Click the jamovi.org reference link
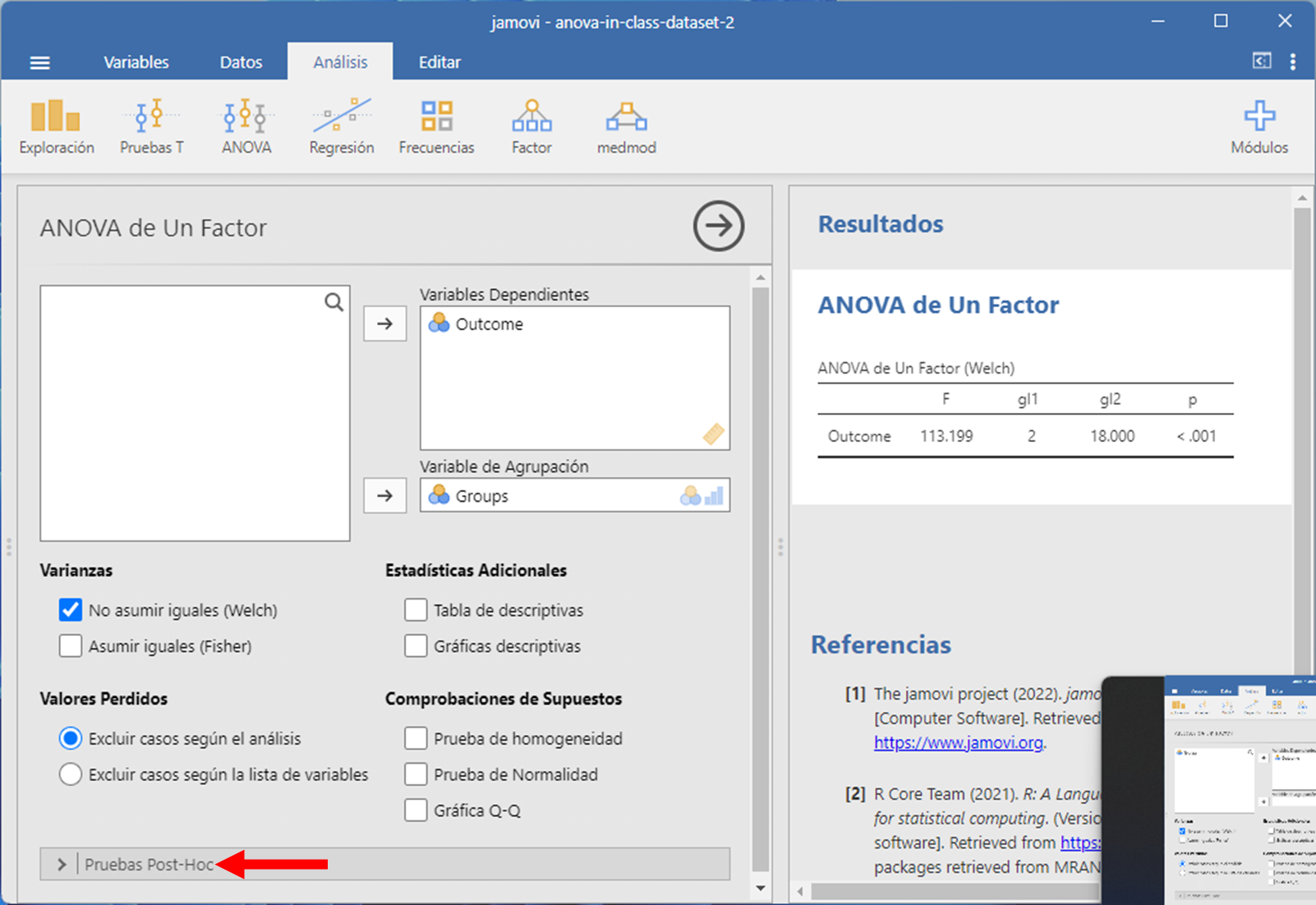The height and width of the screenshot is (905, 1316). [x=958, y=742]
